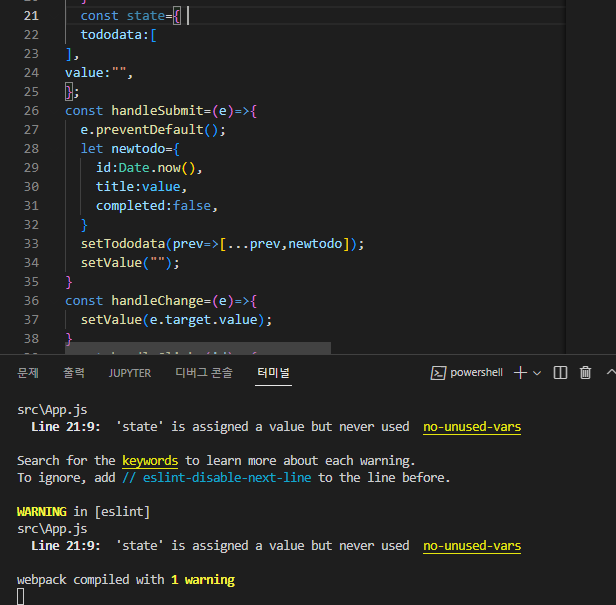Click the terminal cursor prompt at bottom
The width and height of the screenshot is (616, 605).
click(x=20, y=597)
